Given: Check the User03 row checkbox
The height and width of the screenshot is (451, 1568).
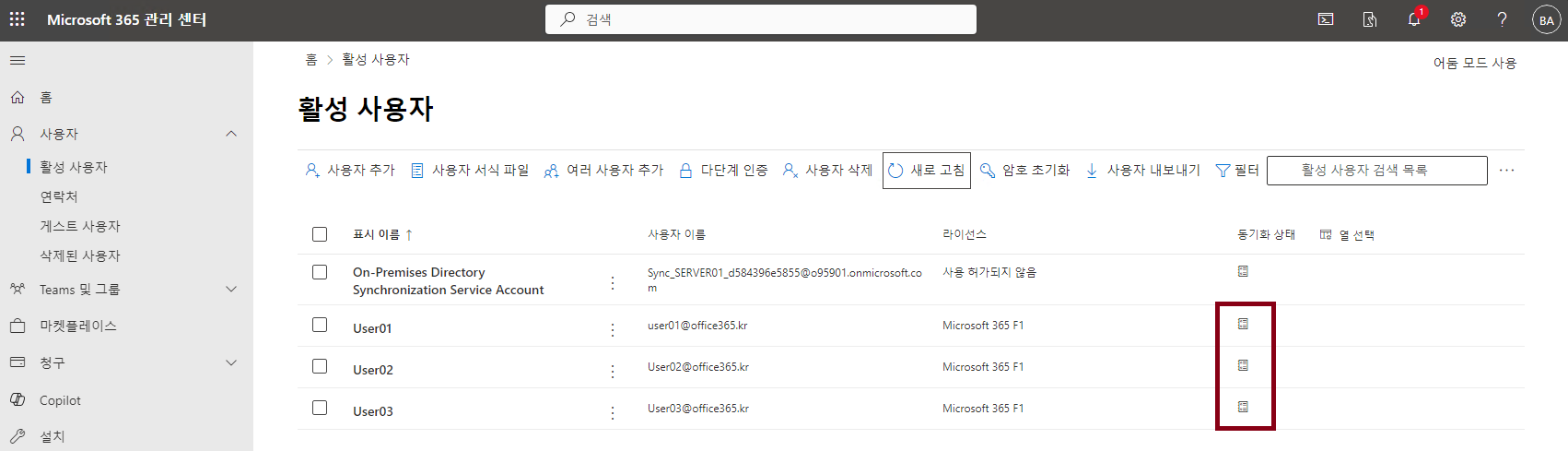Looking at the screenshot, I should tap(320, 408).
